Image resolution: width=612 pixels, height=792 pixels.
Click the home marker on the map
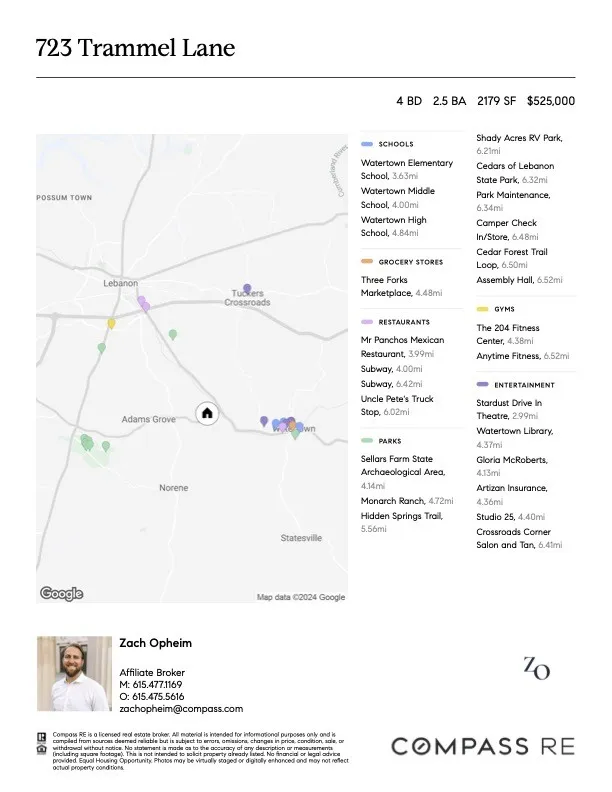tap(207, 412)
